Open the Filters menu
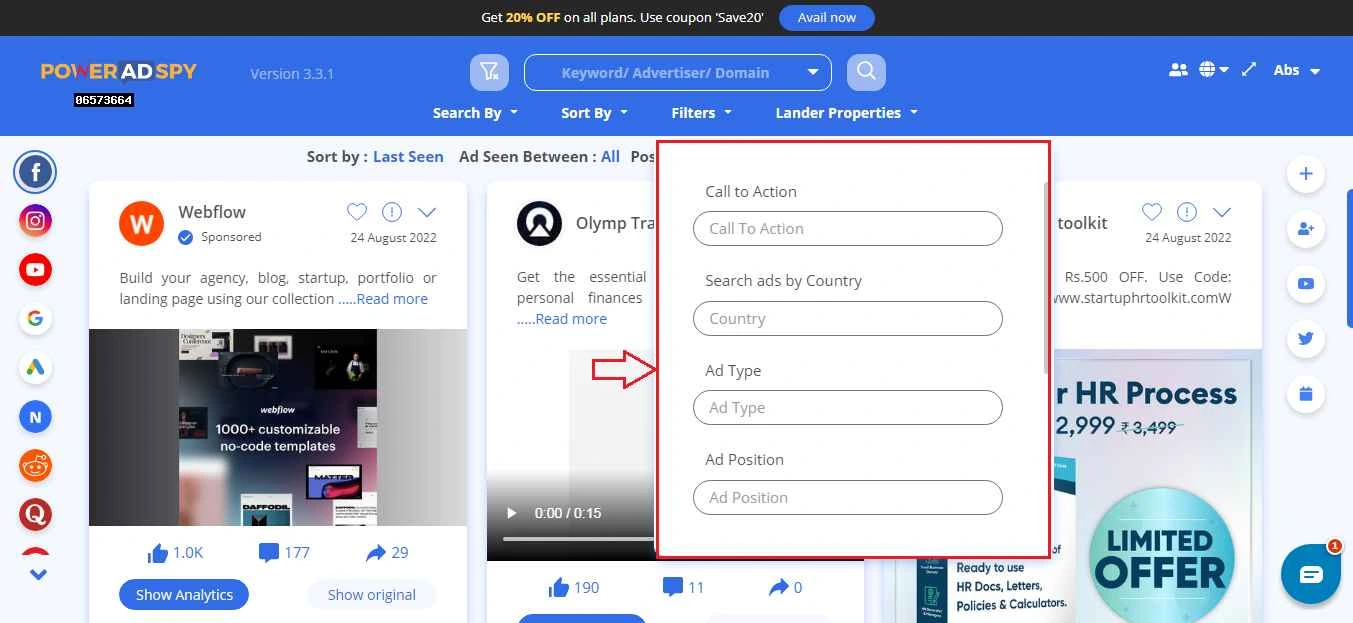This screenshot has height=623, width=1353. point(701,113)
